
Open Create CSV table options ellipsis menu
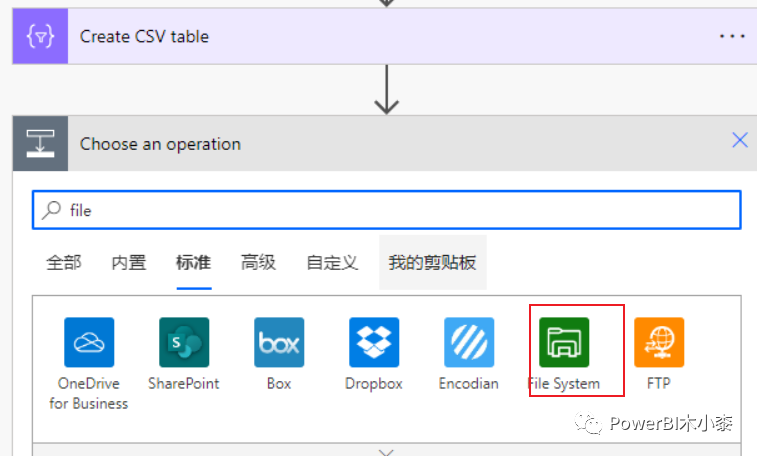(732, 36)
